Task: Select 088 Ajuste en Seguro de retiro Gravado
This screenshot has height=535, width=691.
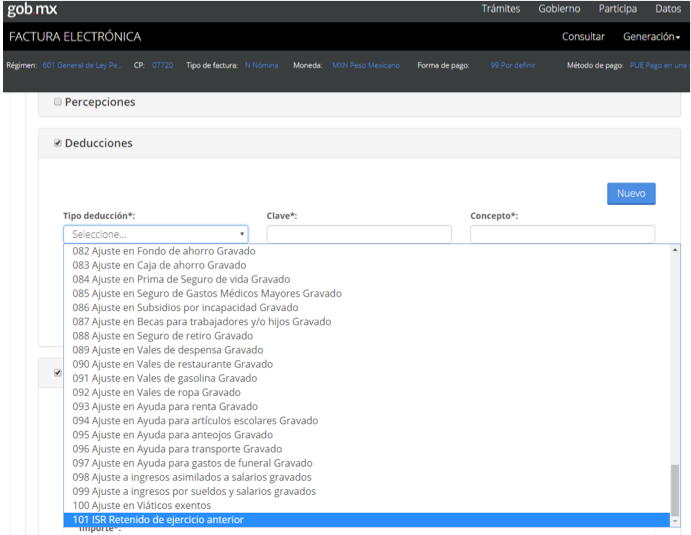Action: point(367,336)
